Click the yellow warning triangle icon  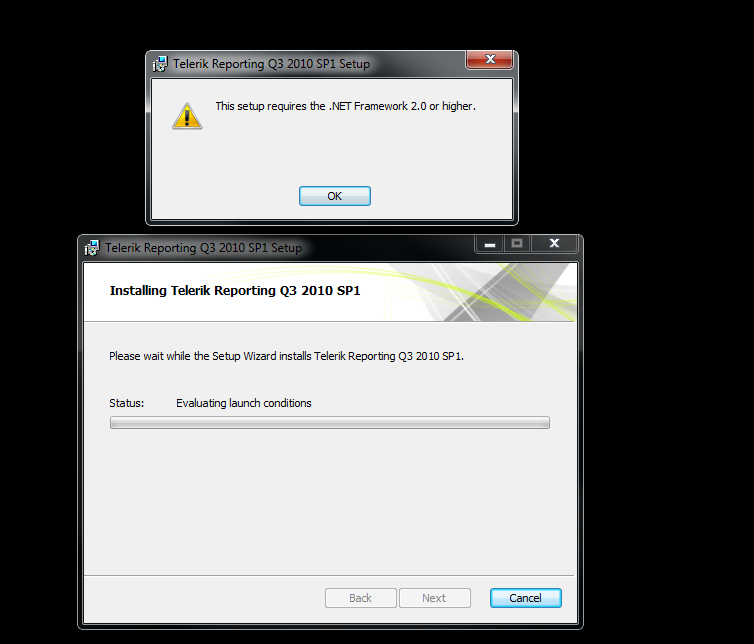point(187,116)
